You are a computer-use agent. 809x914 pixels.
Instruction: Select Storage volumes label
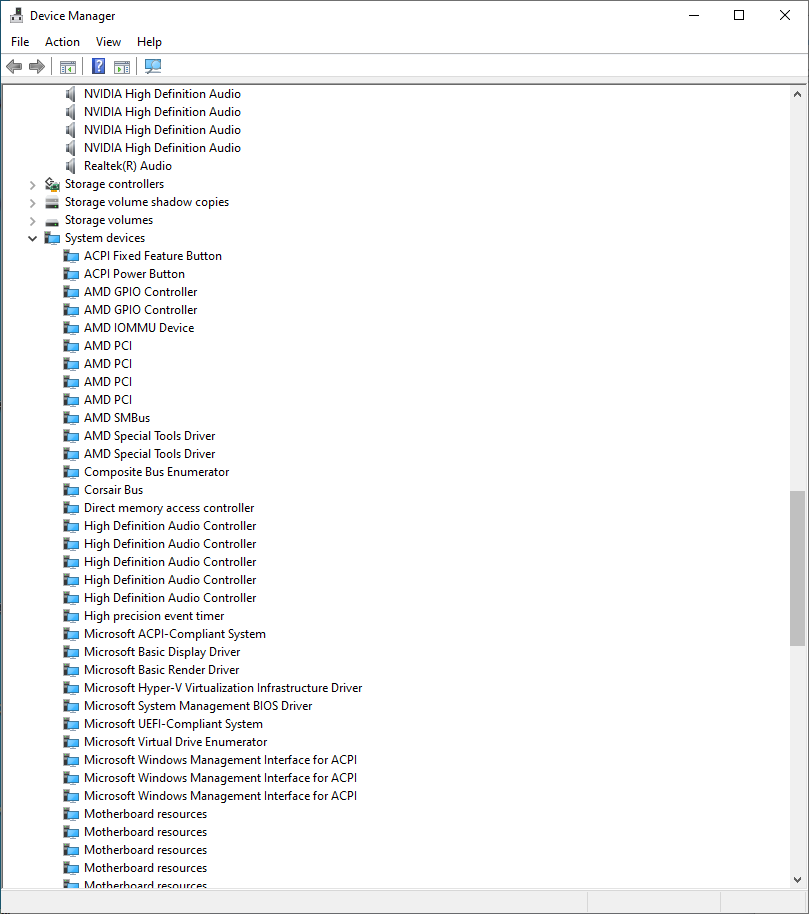pyautogui.click(x=109, y=220)
